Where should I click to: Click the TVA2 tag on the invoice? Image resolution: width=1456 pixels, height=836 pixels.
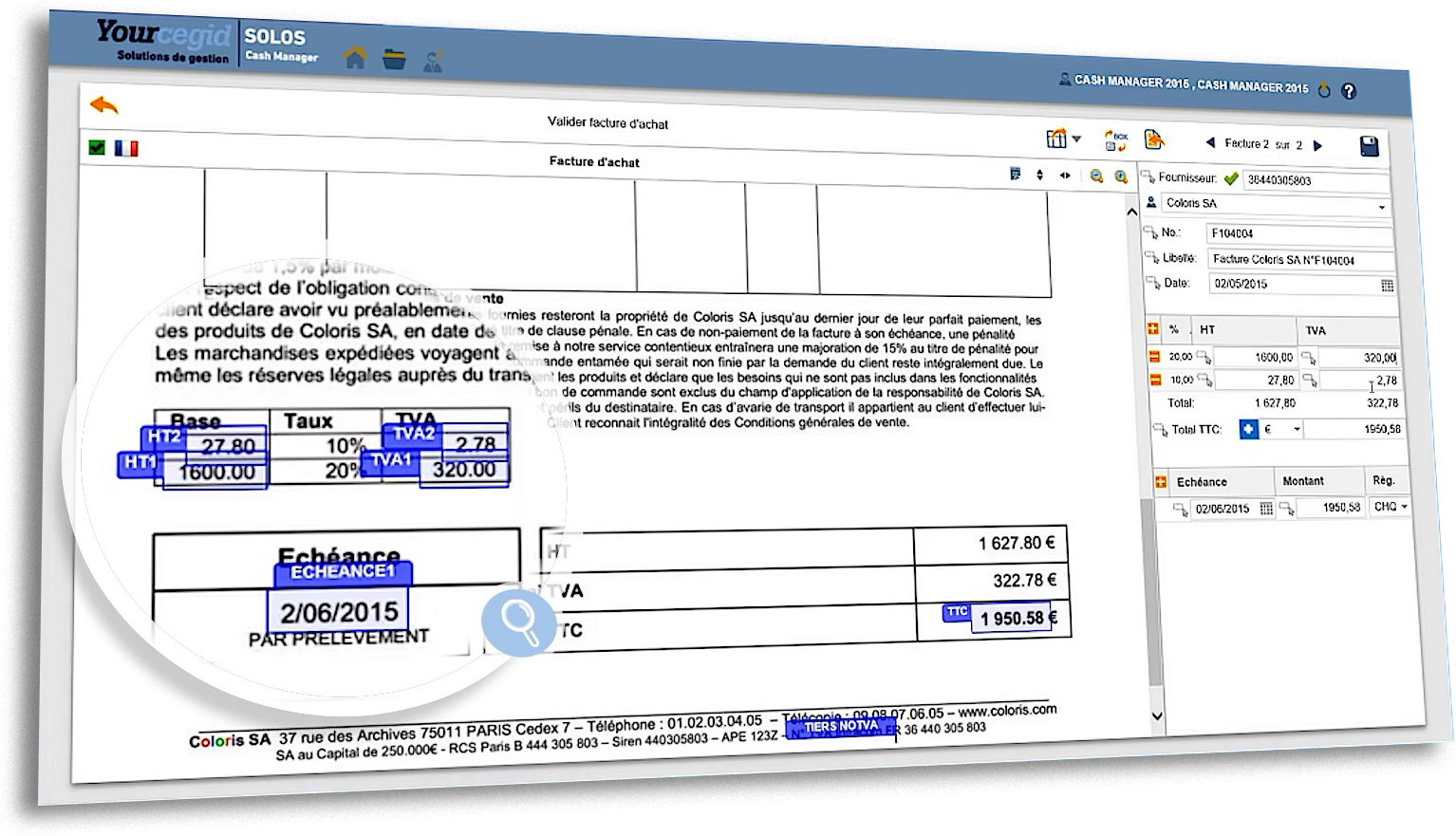pos(414,434)
